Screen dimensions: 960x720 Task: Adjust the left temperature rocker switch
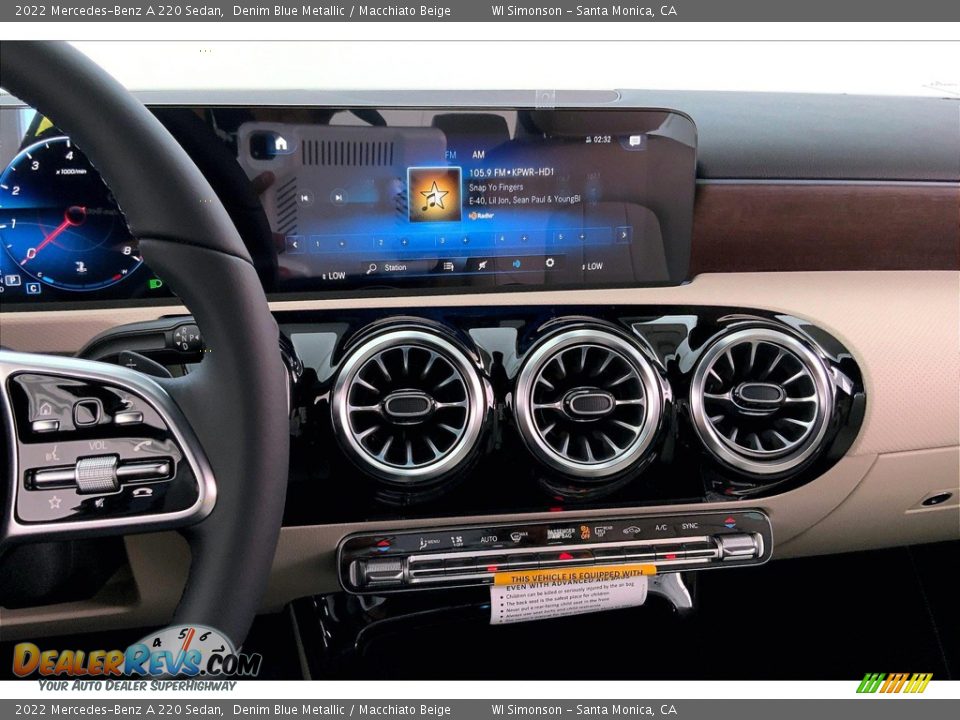(x=381, y=571)
